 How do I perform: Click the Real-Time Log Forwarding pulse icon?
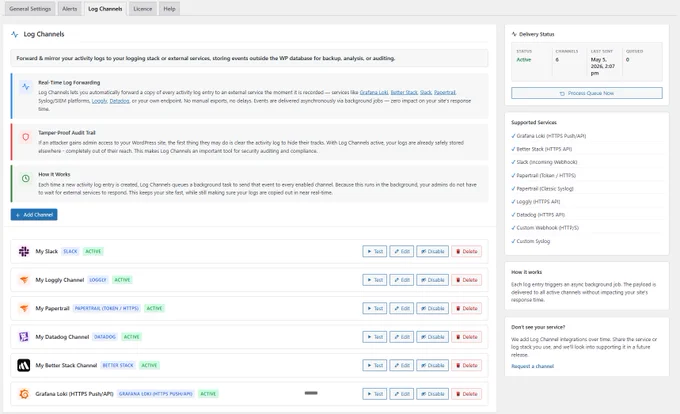coord(26,87)
